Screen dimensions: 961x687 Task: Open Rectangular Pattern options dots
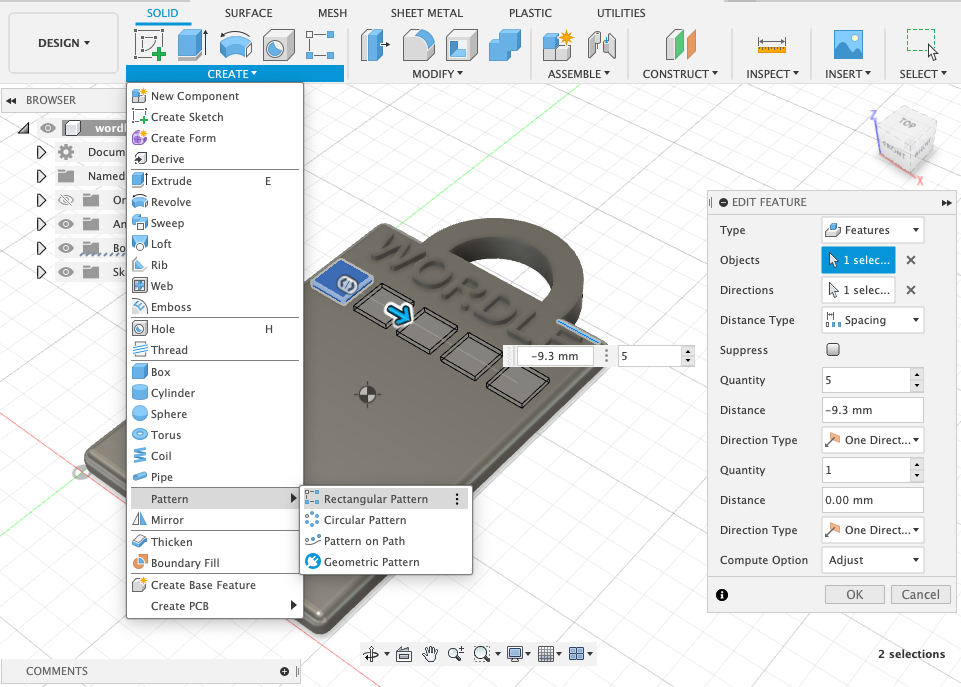[457, 499]
